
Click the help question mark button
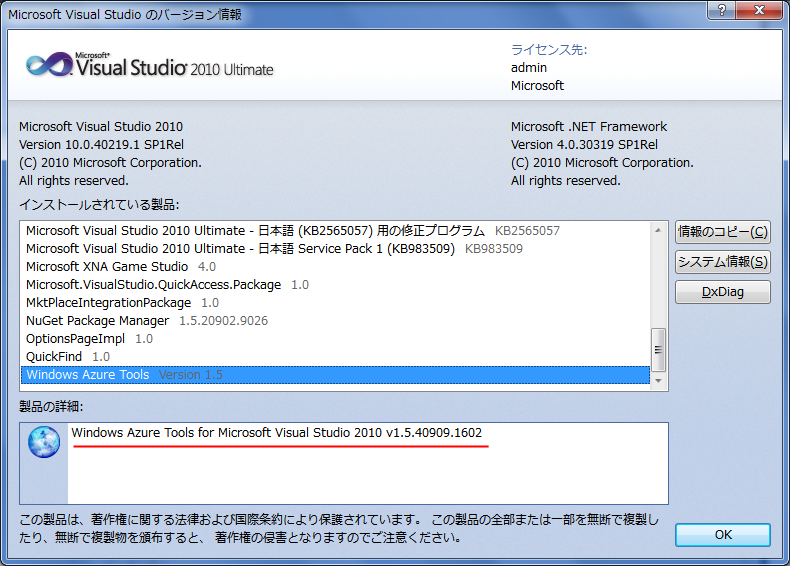tap(721, 10)
